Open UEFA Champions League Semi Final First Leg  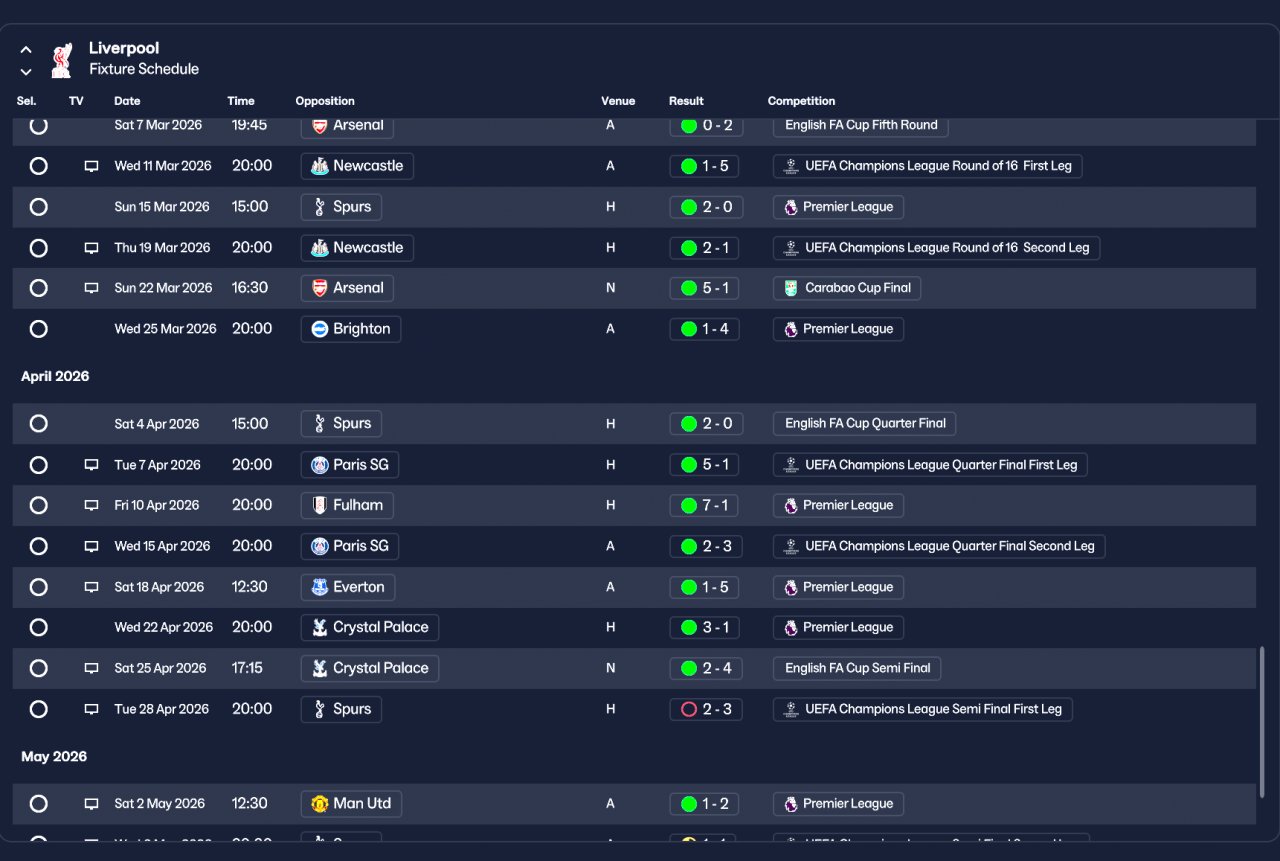pos(923,709)
